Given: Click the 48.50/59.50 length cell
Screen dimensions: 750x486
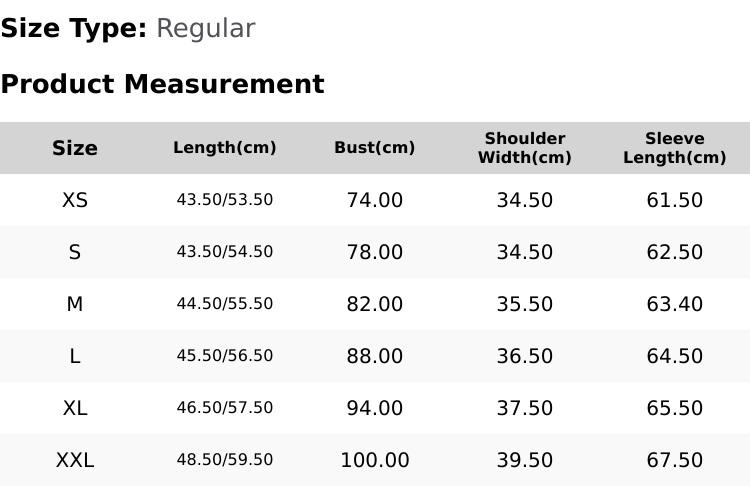Looking at the screenshot, I should 225,460.
